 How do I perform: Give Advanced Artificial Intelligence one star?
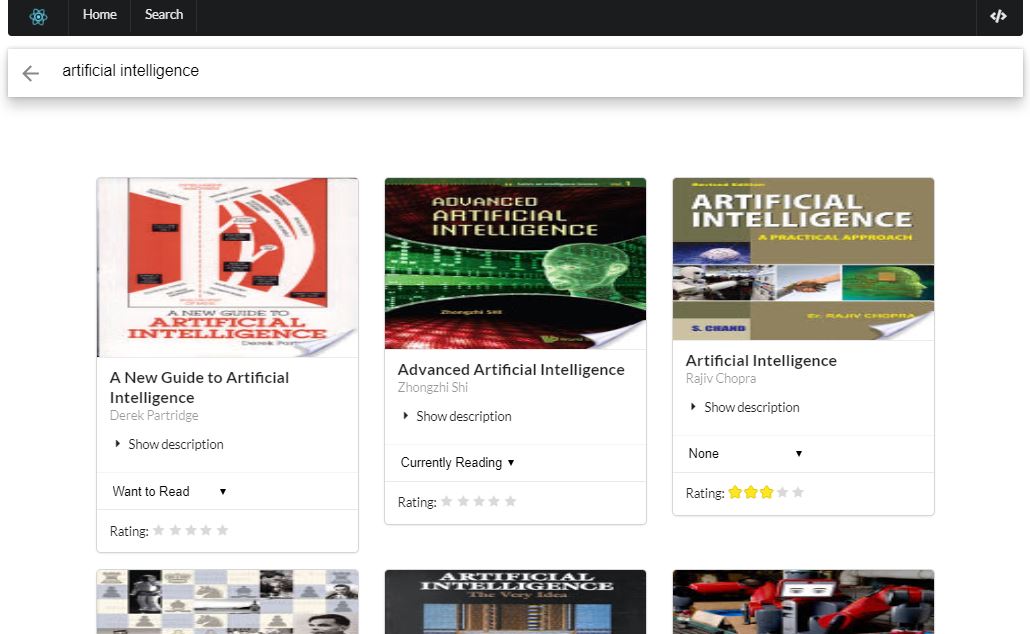tap(447, 501)
